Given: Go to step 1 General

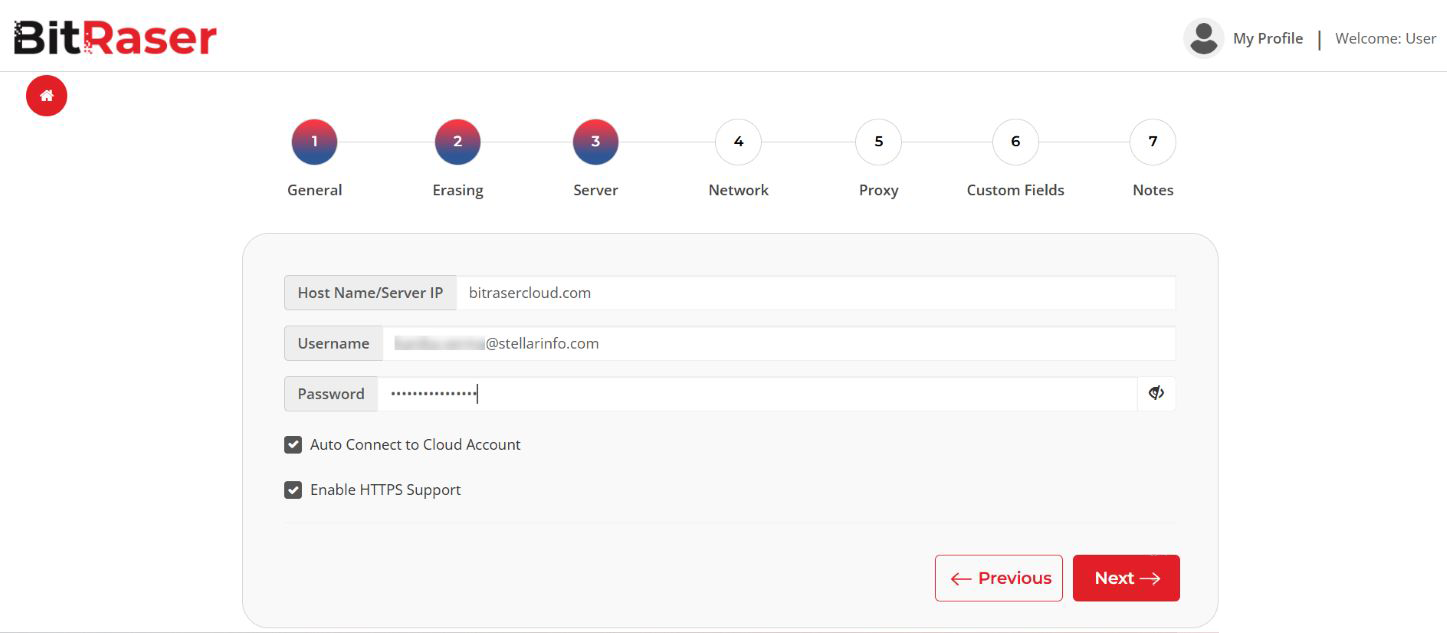Looking at the screenshot, I should 314,142.
